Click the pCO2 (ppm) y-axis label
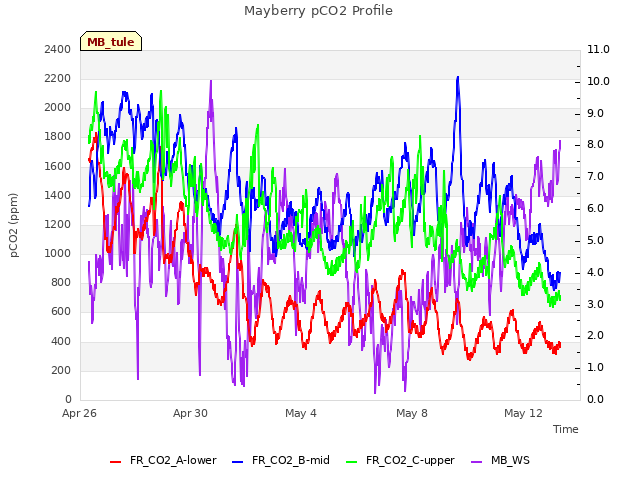The width and height of the screenshot is (640, 480). [14, 225]
